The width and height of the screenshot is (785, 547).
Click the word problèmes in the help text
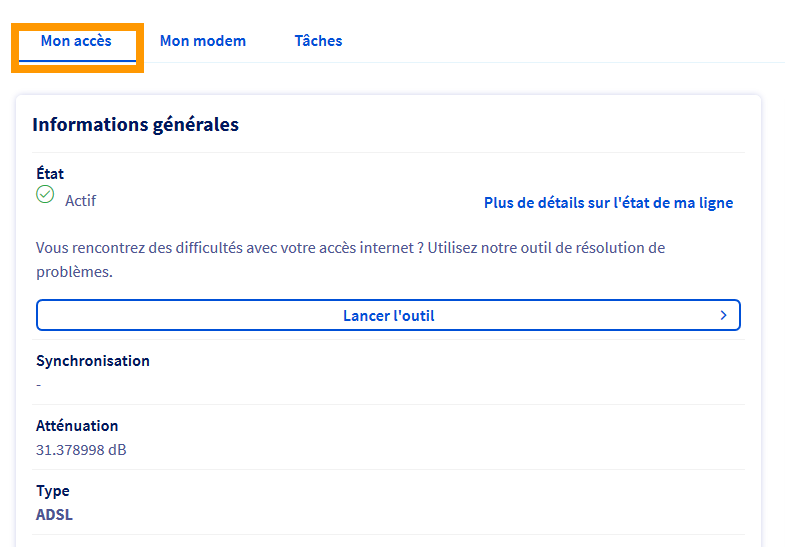(72, 272)
